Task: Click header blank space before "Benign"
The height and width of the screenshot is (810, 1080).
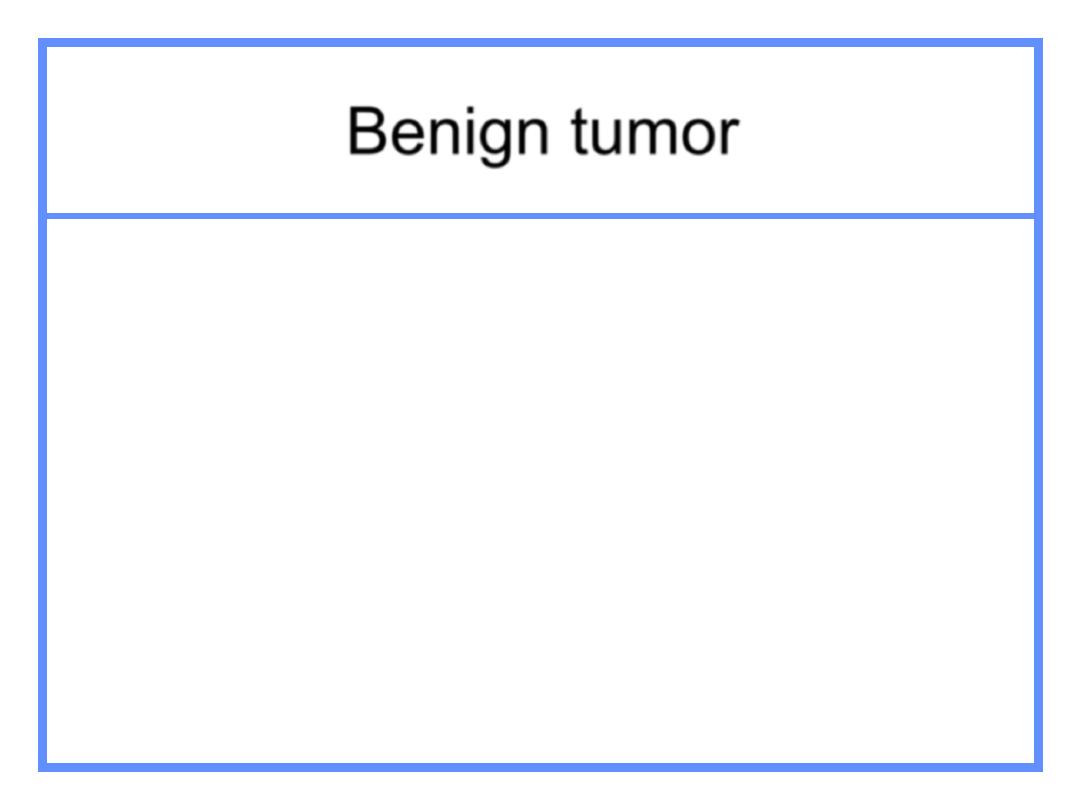Action: tap(197, 130)
